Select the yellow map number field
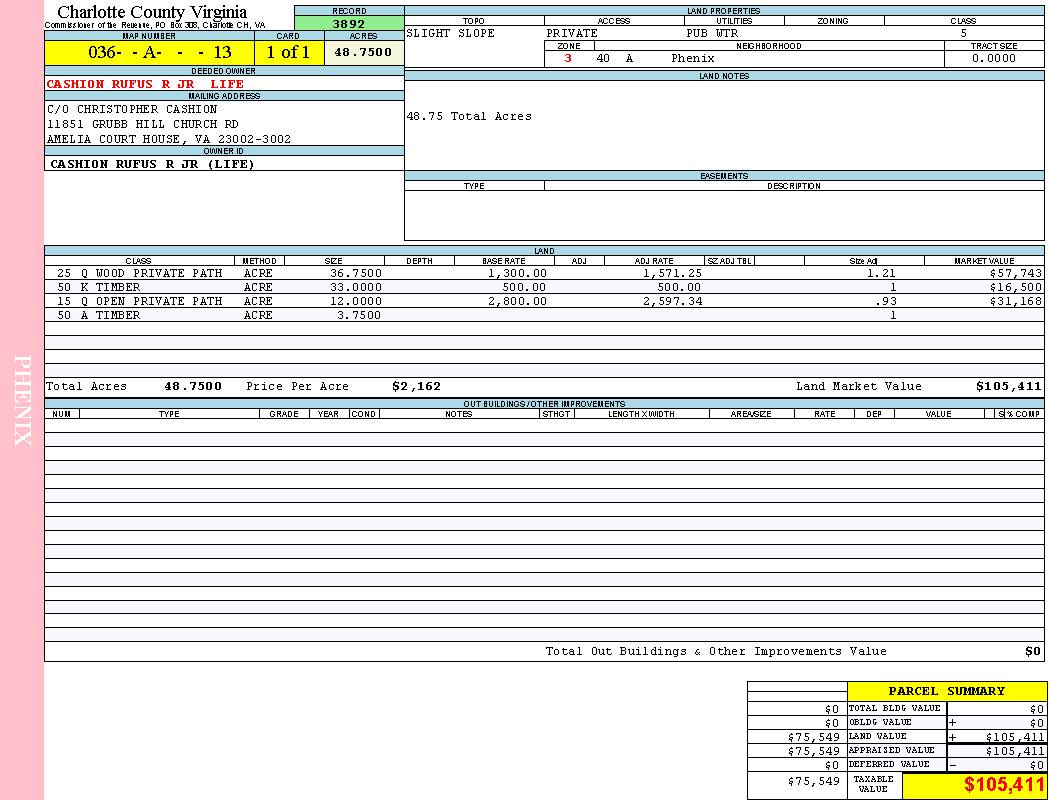This screenshot has width=1050, height=800. click(149, 53)
